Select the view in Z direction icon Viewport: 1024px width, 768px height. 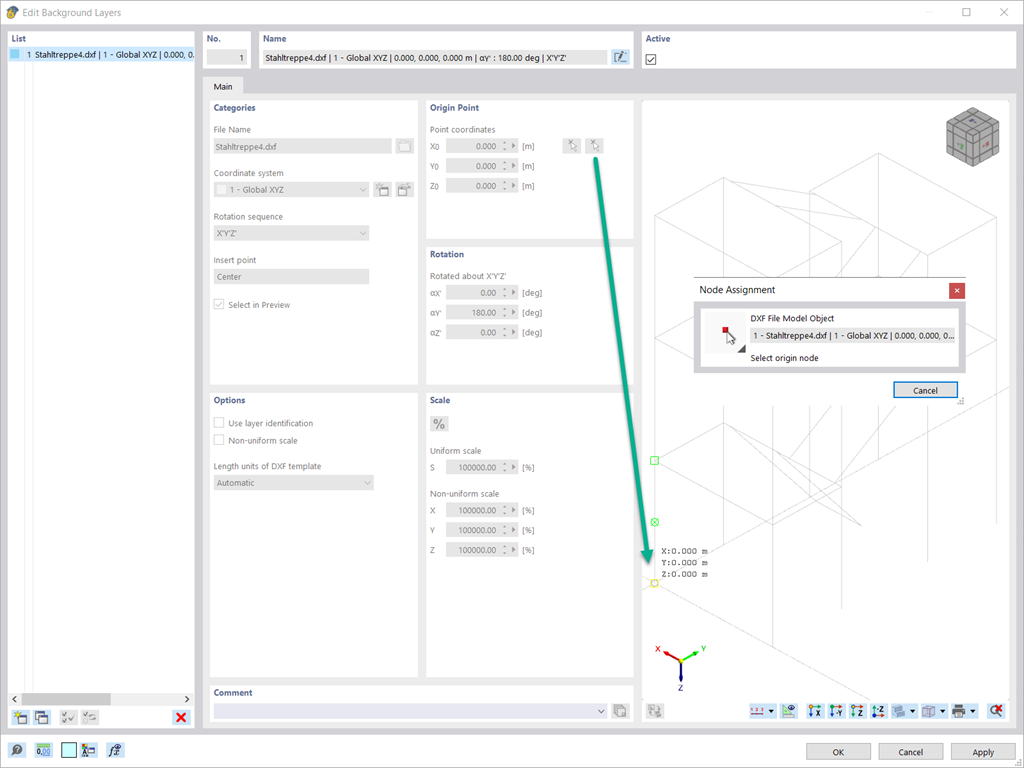[856, 710]
